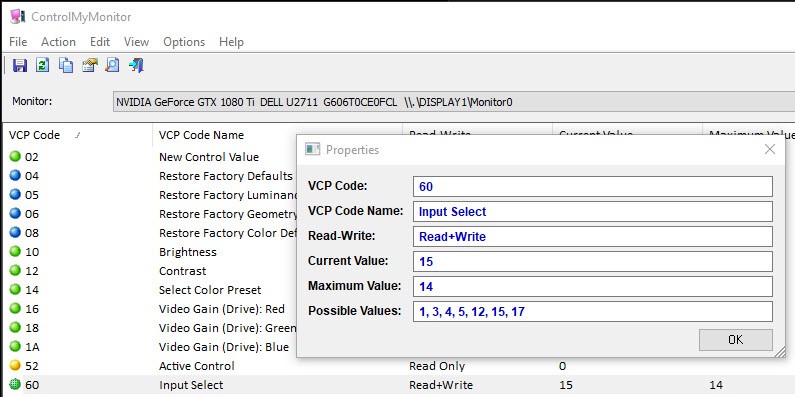Viewport: 795px width, 397px height.
Task: Click the Read-Write field in Properties
Action: pyautogui.click(x=593, y=236)
